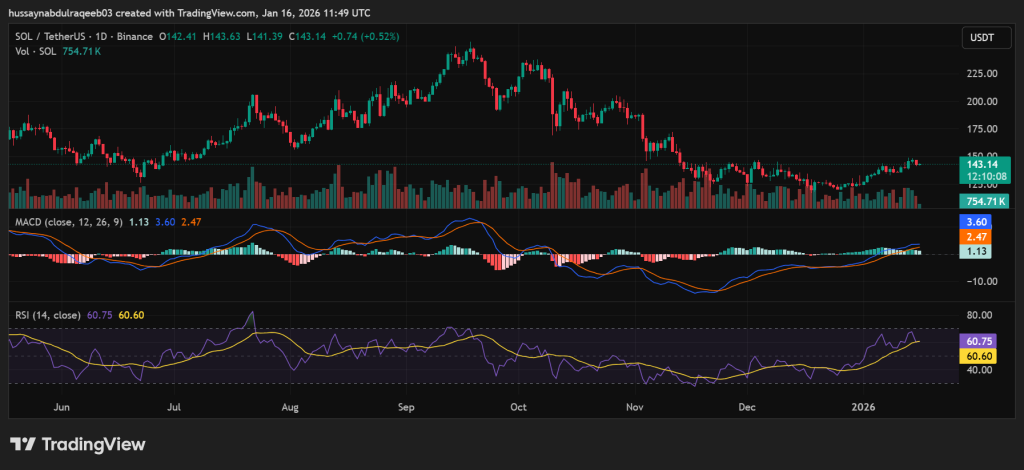The image size is (1024, 470).
Task: Click the orange 2.47 signal axis tag
Action: click(x=977, y=237)
